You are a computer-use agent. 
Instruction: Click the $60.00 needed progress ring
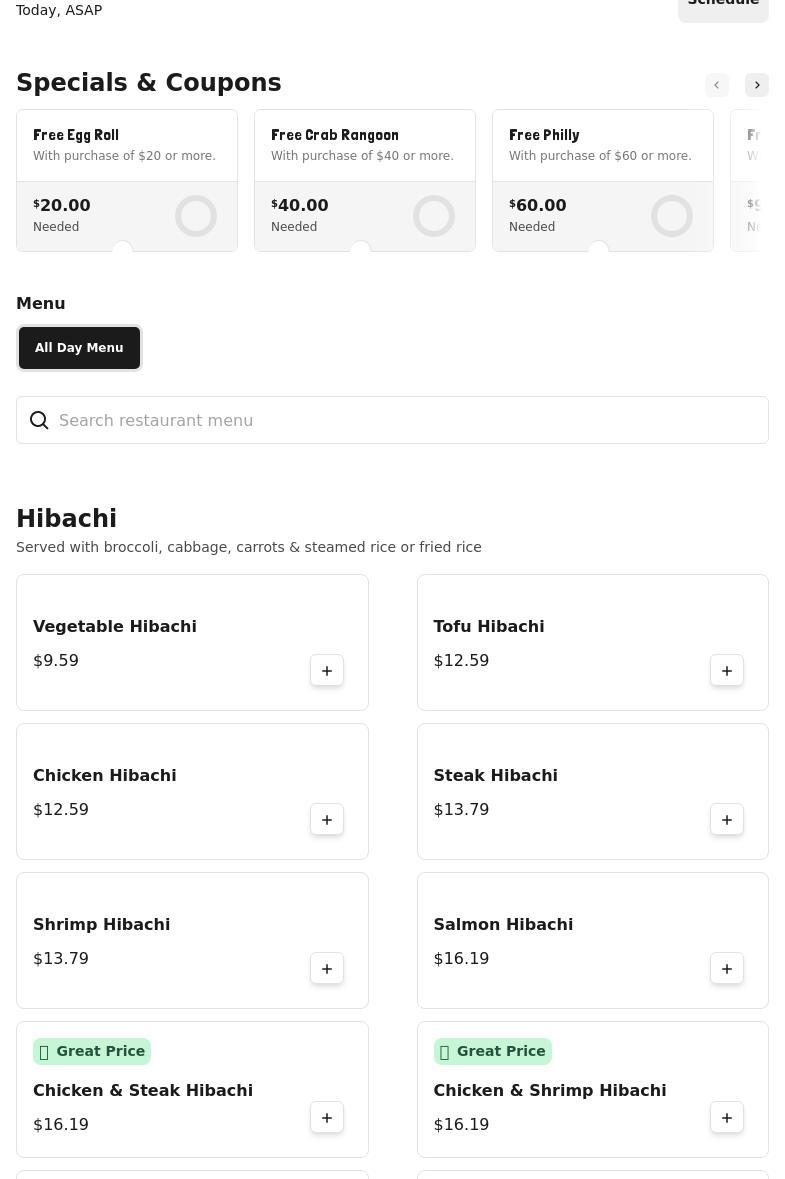672,216
